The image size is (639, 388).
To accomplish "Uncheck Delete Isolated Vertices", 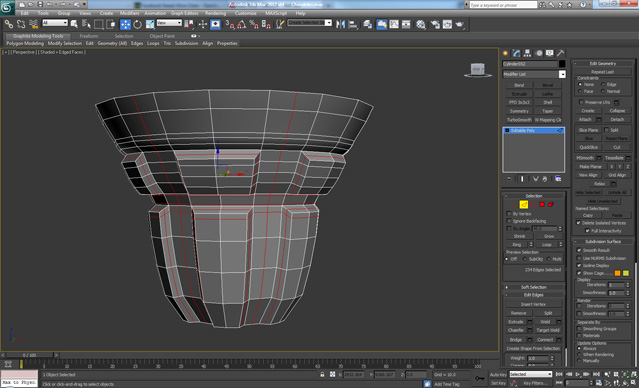I will click(578, 223).
